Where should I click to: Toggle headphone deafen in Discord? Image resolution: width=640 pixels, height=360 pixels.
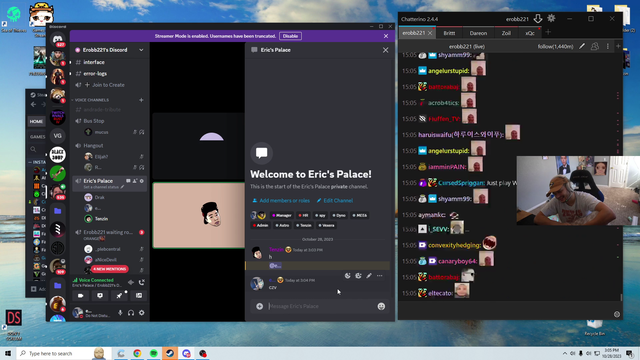(131, 313)
